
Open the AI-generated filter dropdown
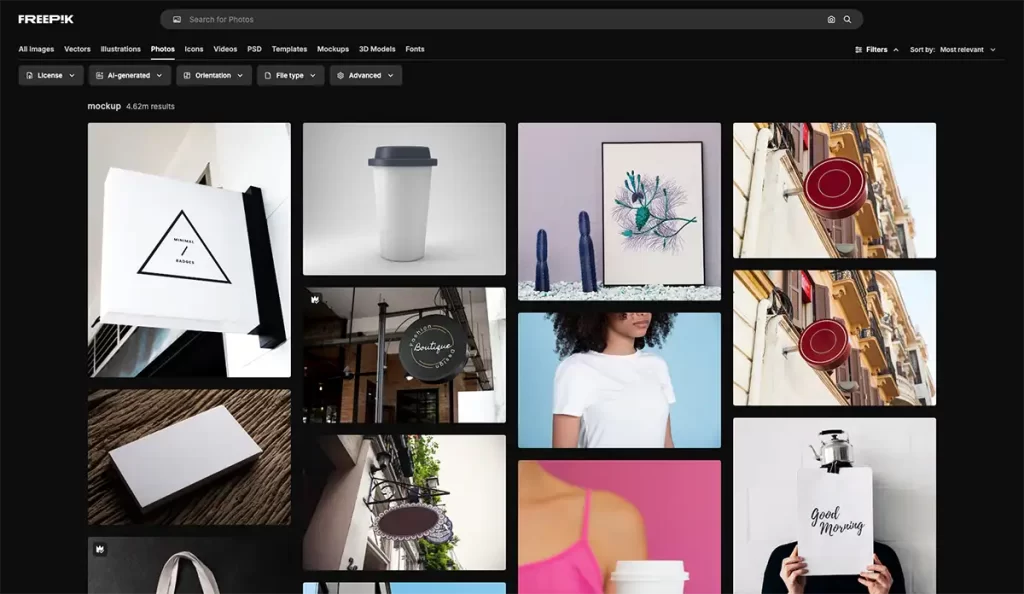[129, 75]
